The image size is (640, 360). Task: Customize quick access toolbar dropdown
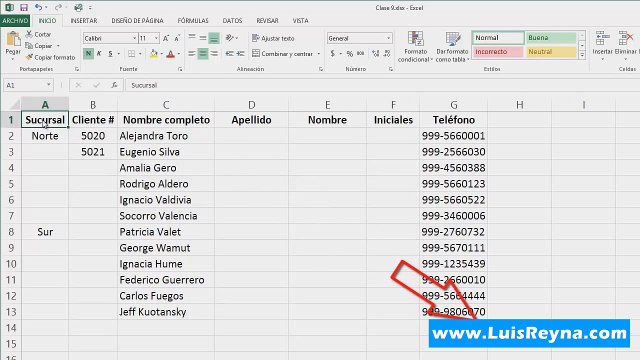90,8
